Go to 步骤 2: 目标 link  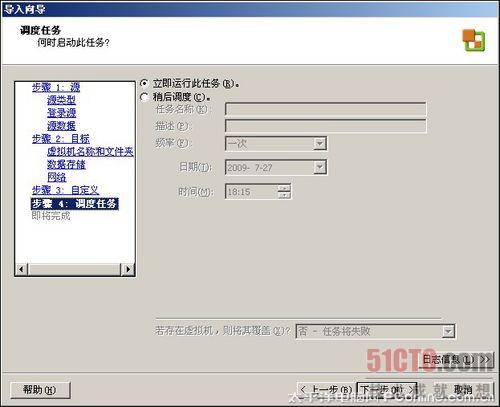point(61,139)
